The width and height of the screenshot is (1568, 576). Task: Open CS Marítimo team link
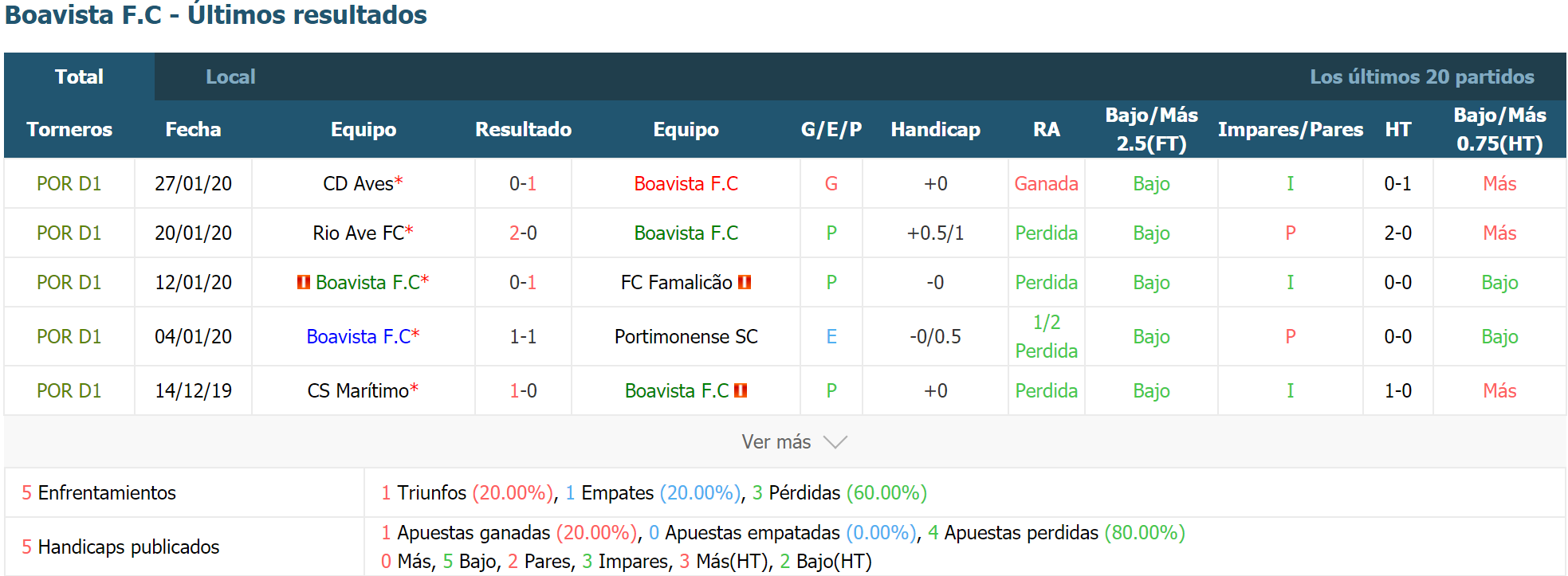[358, 391]
